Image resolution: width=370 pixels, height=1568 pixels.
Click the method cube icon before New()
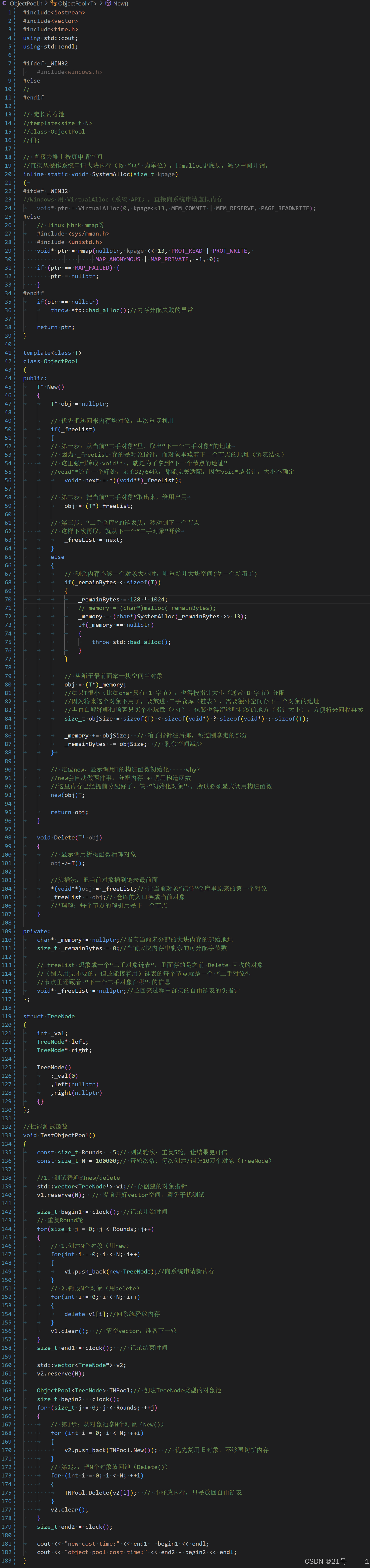coord(108,4)
